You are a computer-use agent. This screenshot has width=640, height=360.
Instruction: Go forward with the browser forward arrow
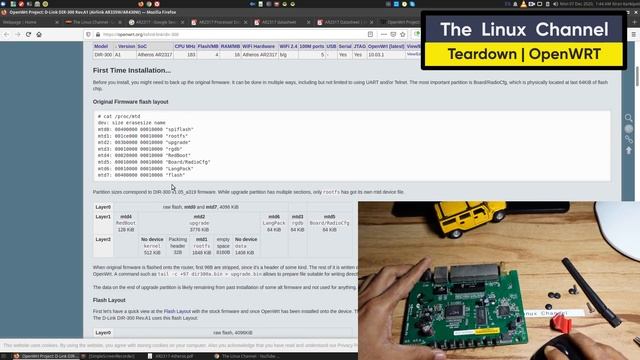[18, 35]
